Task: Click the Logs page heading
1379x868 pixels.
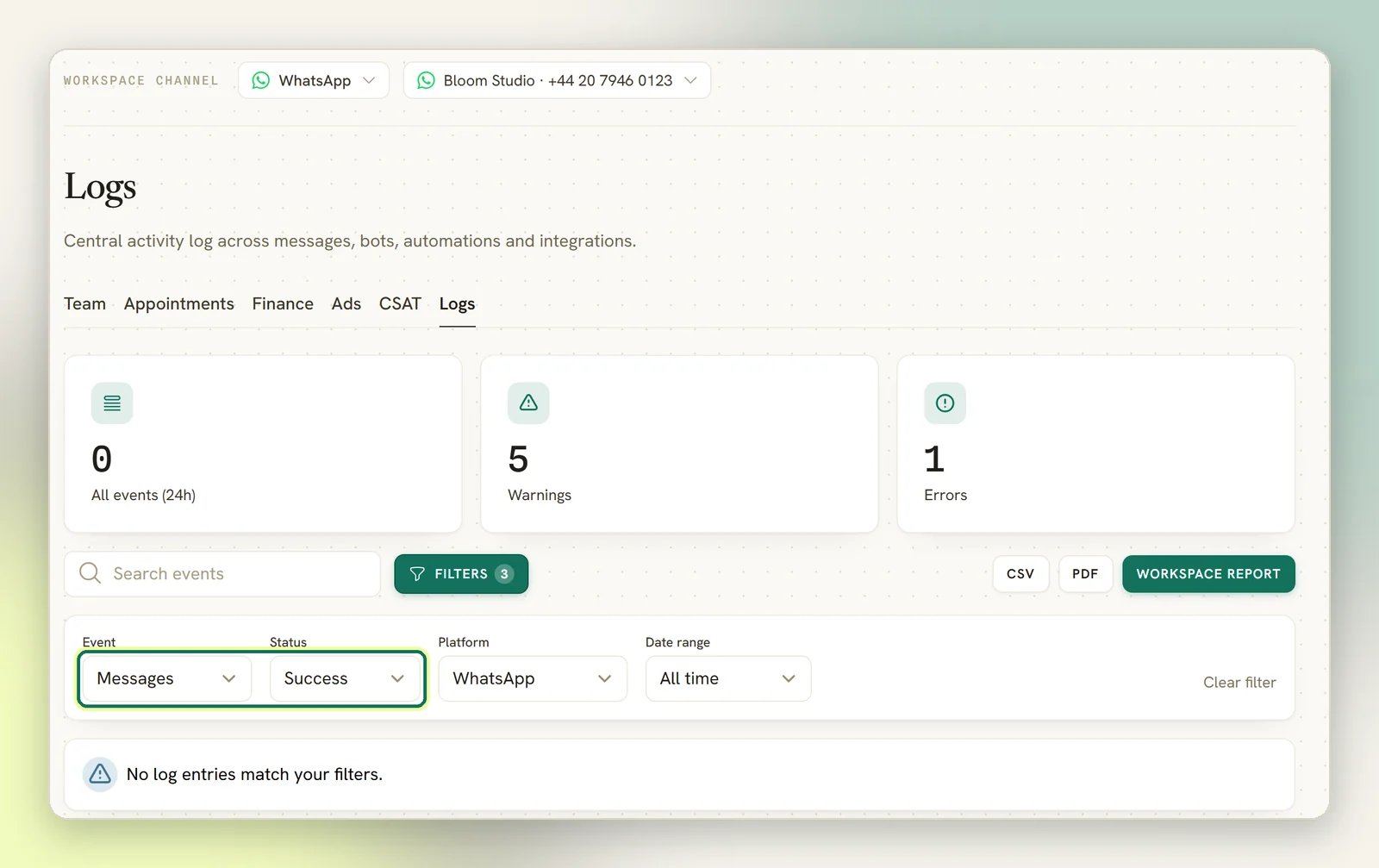Action: (x=100, y=187)
